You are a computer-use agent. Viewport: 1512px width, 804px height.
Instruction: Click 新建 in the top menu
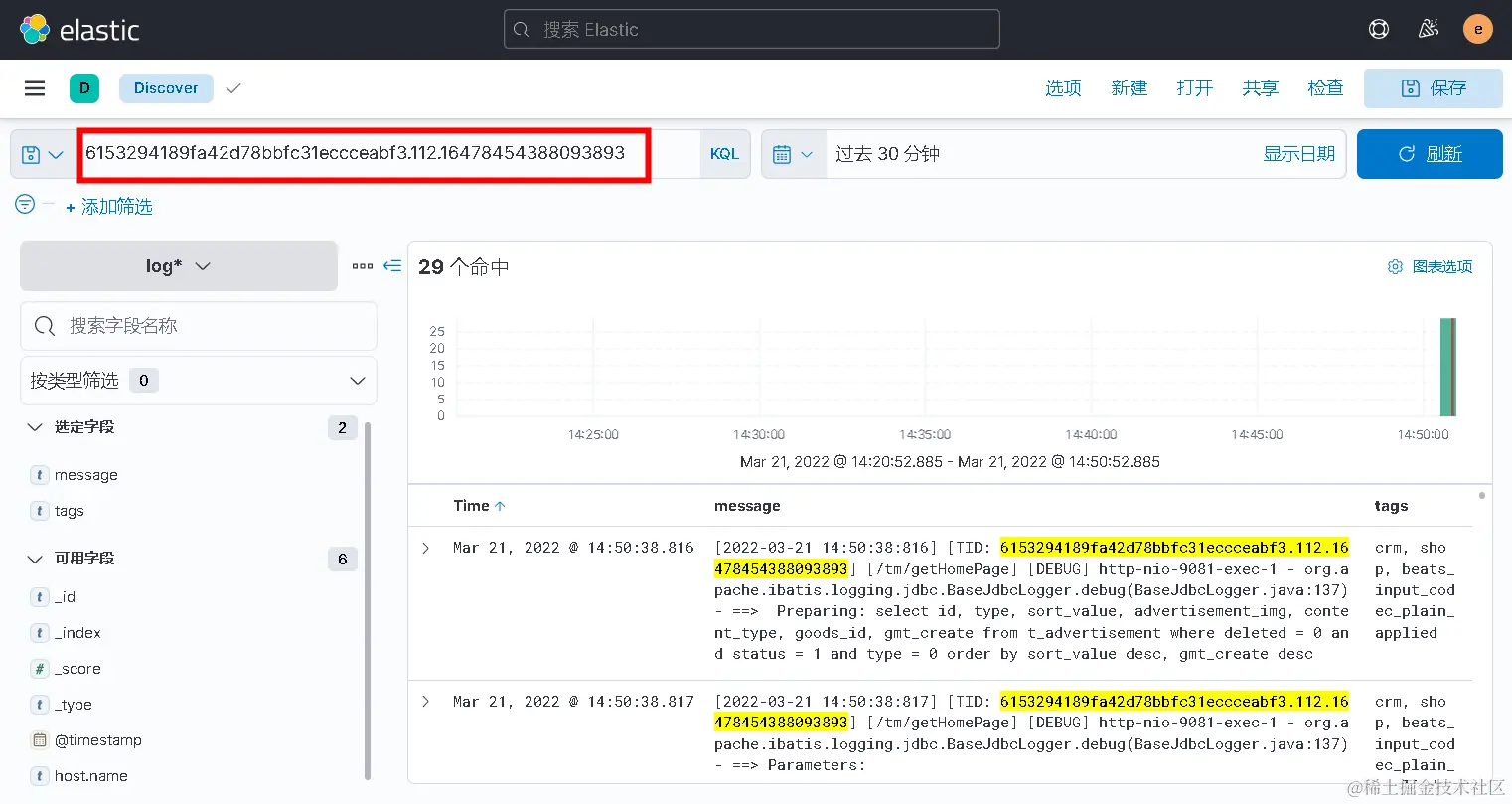pos(1129,88)
